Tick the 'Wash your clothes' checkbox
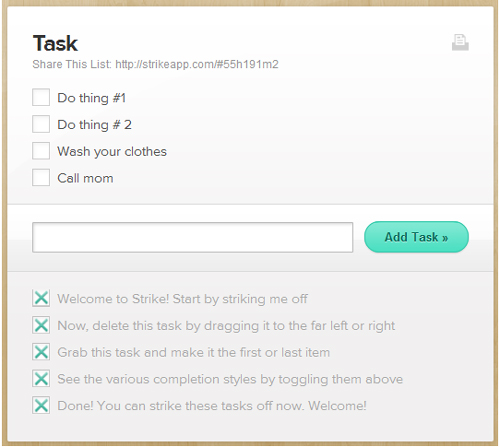500x447 pixels. coord(41,151)
